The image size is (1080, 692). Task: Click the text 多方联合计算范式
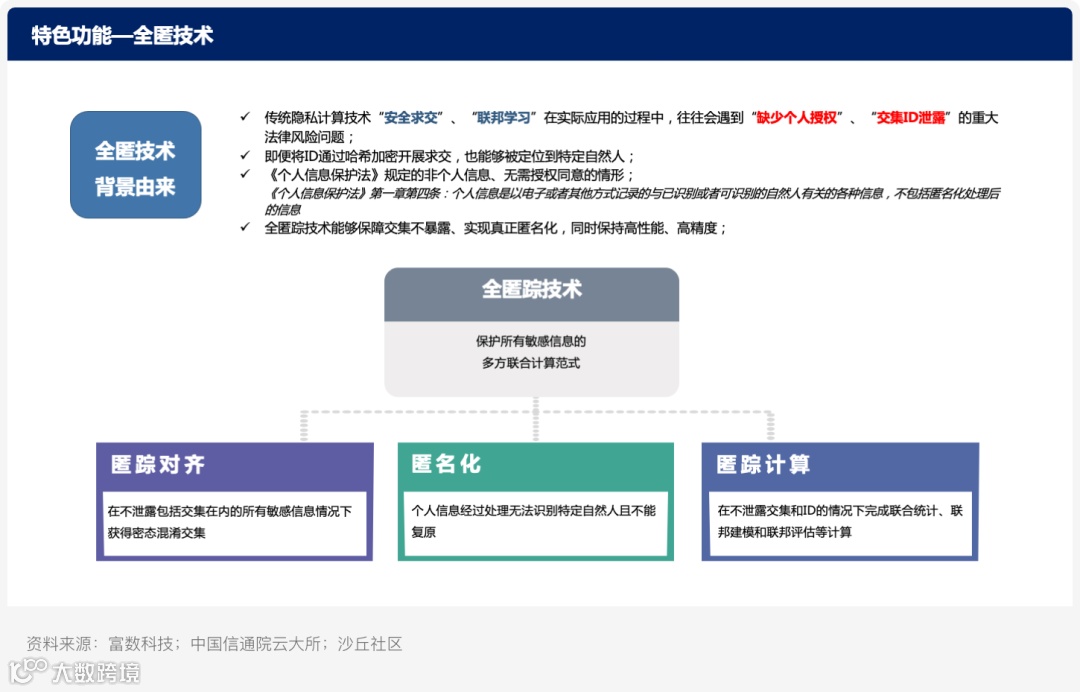(531, 363)
